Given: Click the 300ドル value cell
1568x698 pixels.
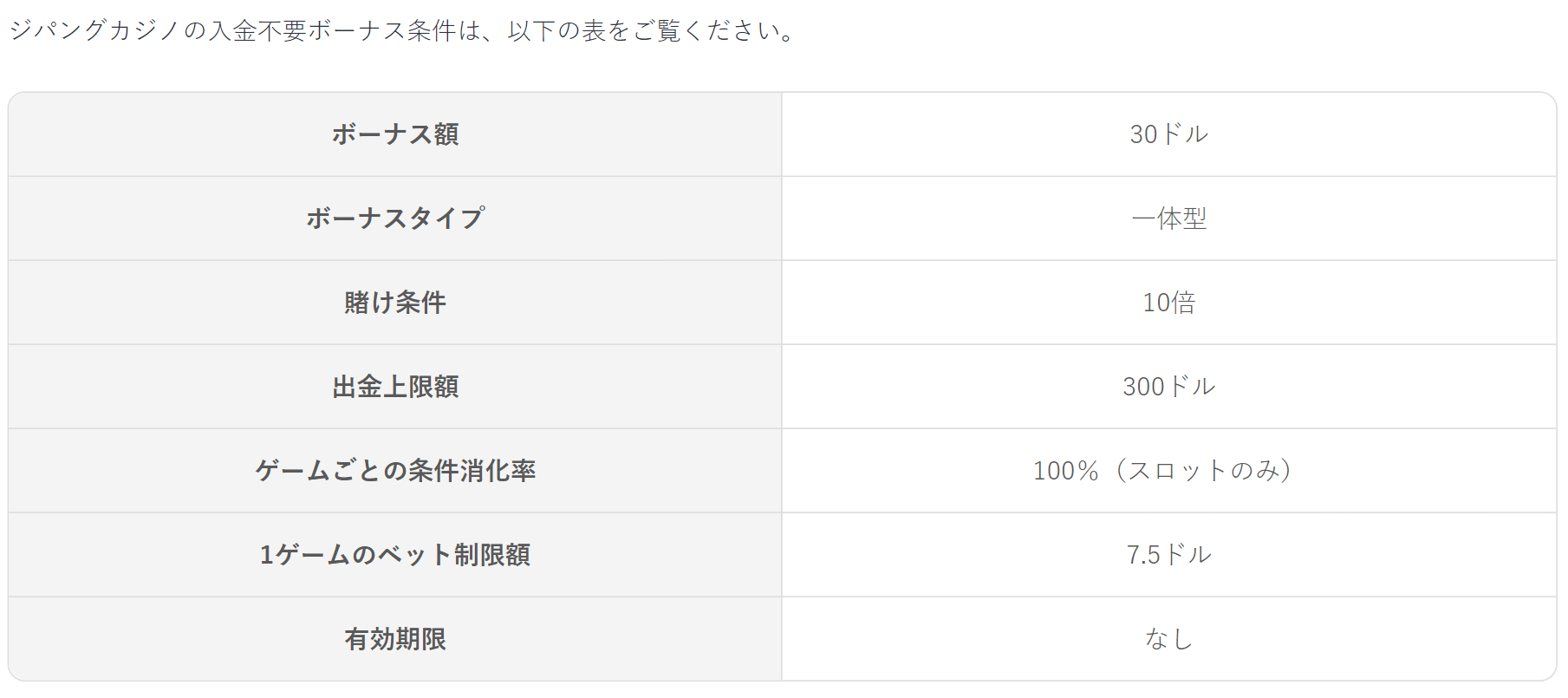Looking at the screenshot, I should [x=1169, y=387].
